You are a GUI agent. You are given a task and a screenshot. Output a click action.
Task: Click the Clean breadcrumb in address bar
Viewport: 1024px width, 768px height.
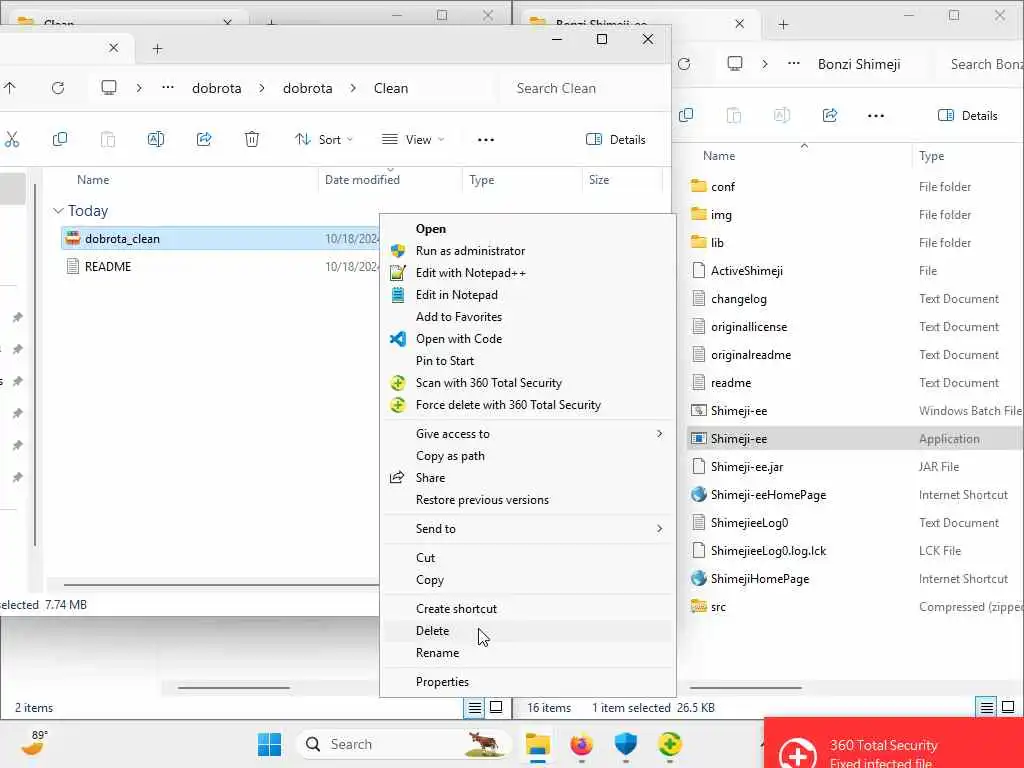click(391, 88)
